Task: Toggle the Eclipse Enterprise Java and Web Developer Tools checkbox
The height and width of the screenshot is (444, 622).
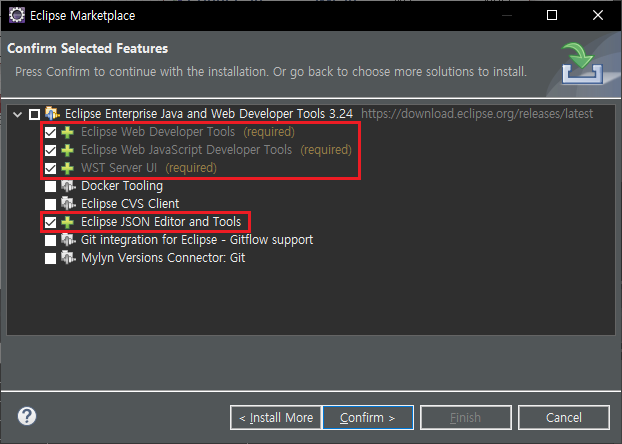Action: point(35,115)
